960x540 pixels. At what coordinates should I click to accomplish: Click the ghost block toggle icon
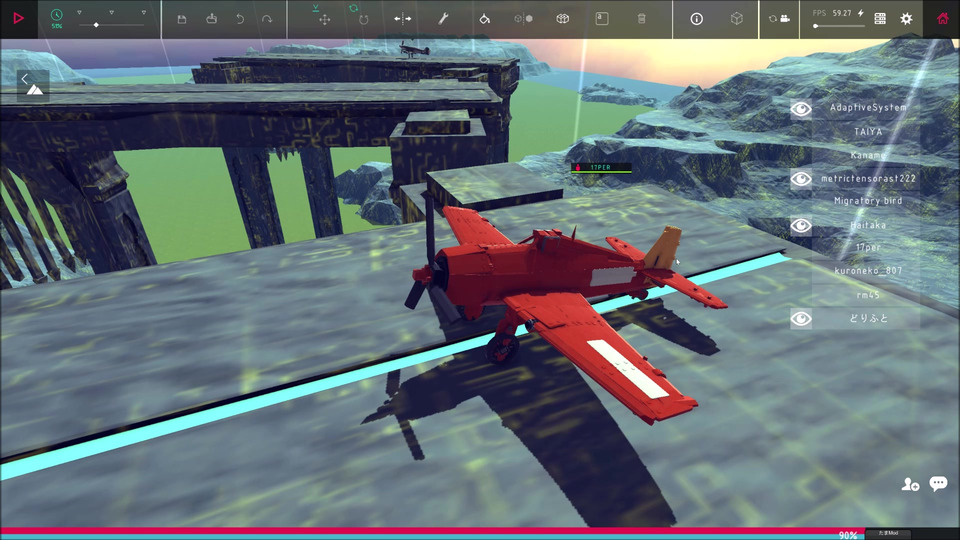(x=523, y=19)
